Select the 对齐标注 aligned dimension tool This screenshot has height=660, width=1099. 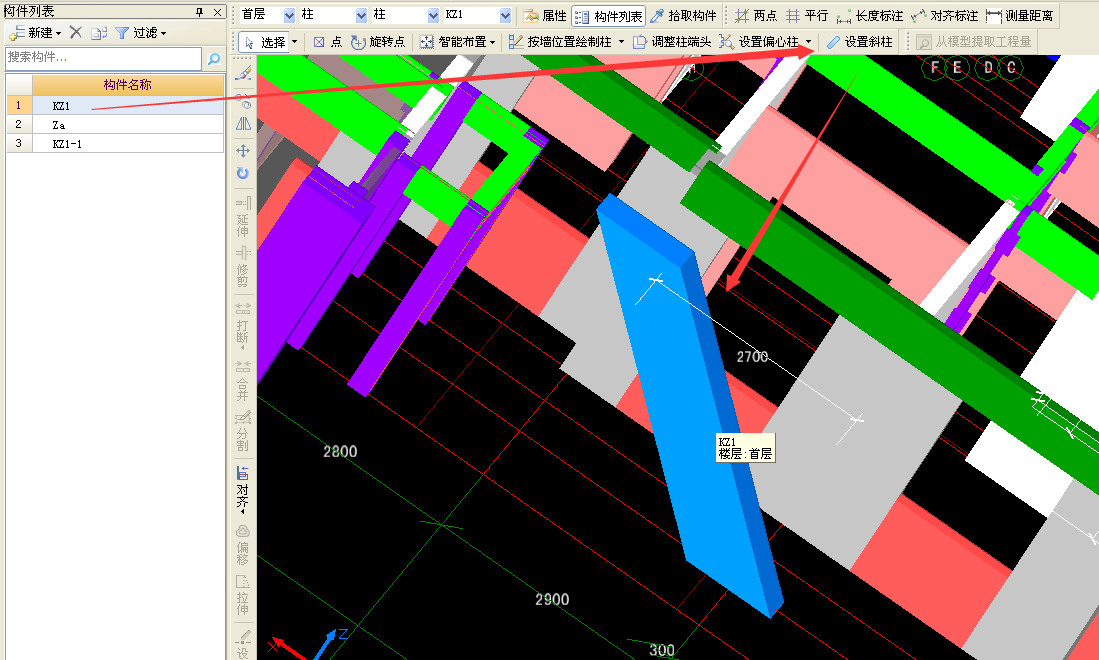[x=944, y=15]
